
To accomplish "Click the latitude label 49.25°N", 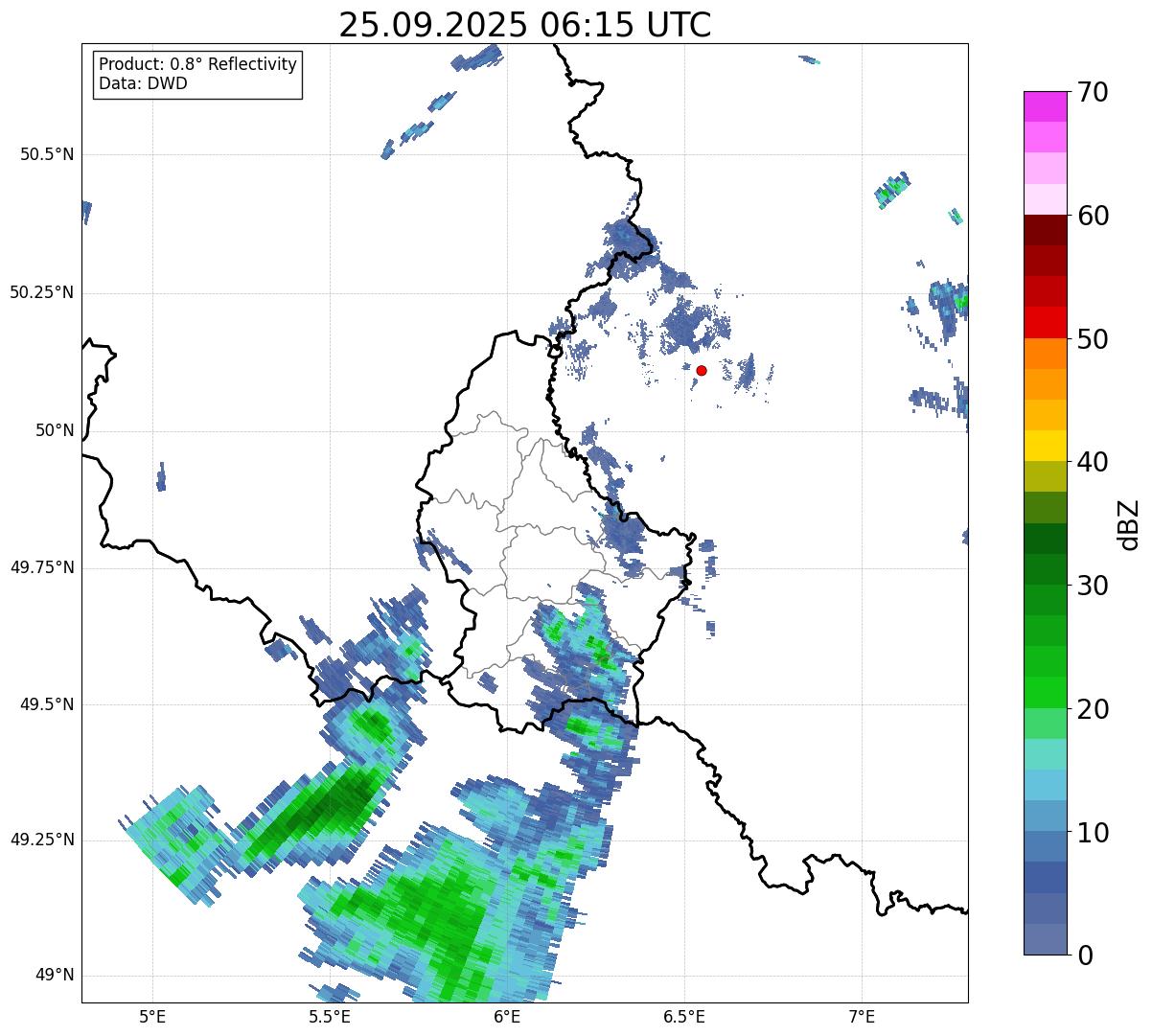I will pyautogui.click(x=42, y=840).
